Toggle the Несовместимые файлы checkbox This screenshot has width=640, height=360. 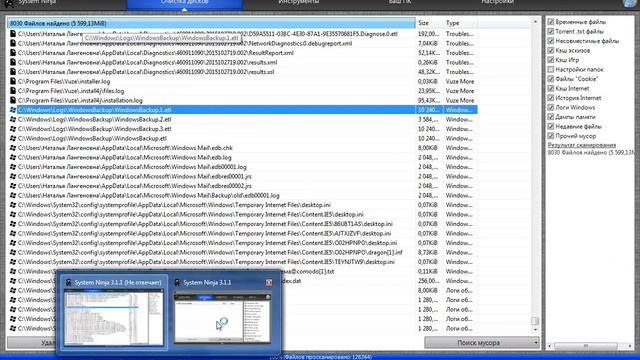[x=551, y=41]
